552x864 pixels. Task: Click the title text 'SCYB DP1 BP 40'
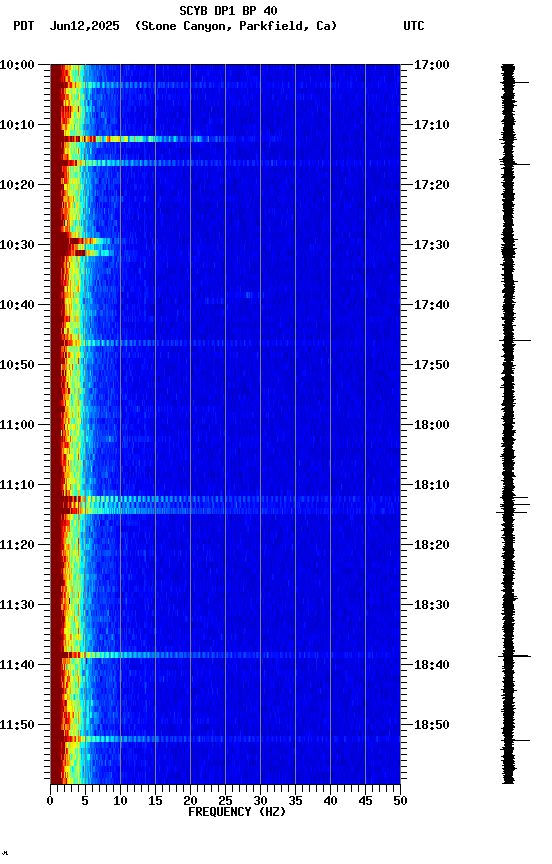(x=228, y=10)
